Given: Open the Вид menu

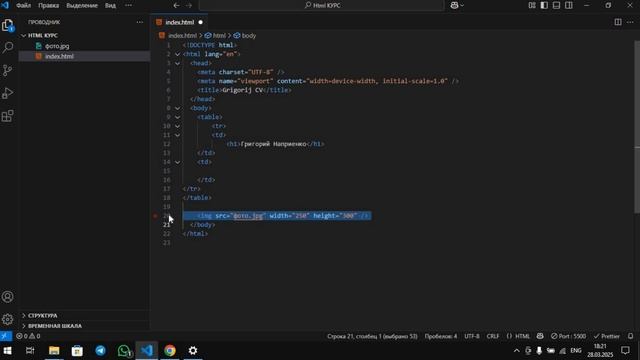Looking at the screenshot, I should click(110, 5).
